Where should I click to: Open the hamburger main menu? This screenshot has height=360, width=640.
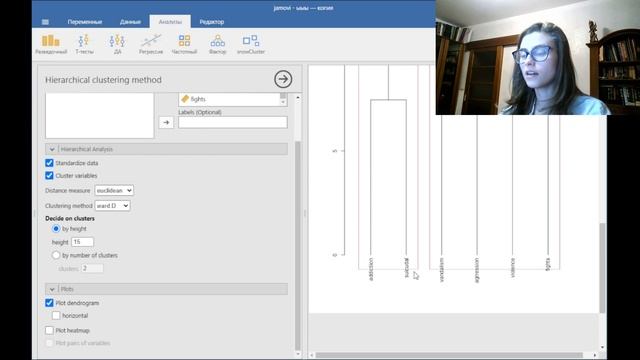tap(45, 22)
